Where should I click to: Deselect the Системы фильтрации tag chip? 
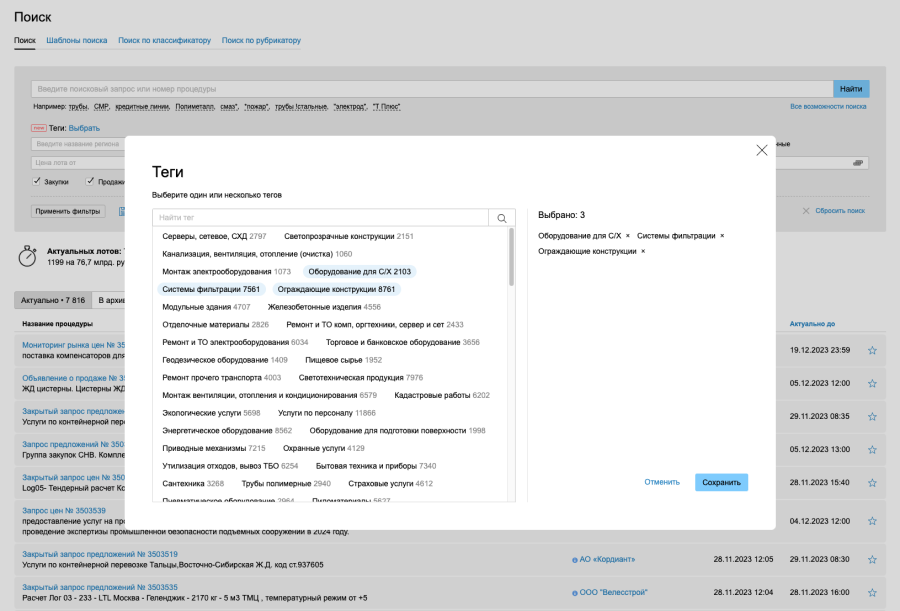(x=211, y=289)
